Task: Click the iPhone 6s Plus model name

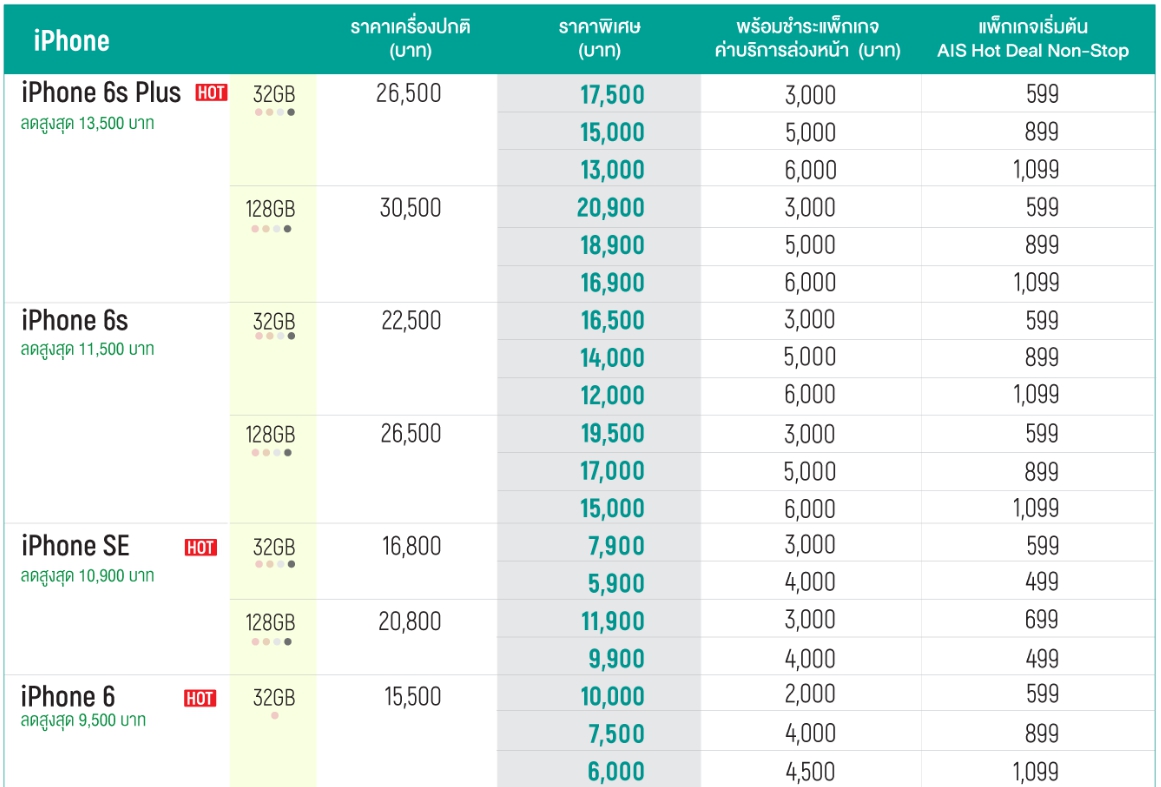Action: point(101,93)
